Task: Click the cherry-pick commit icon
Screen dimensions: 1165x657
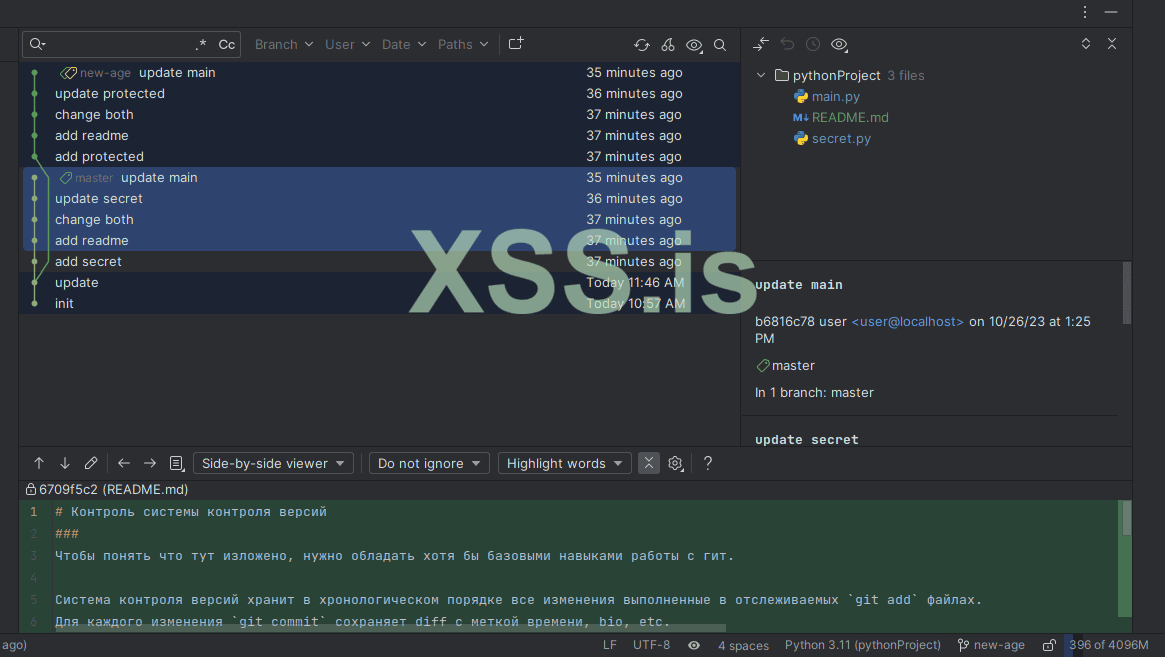Action: 667,45
